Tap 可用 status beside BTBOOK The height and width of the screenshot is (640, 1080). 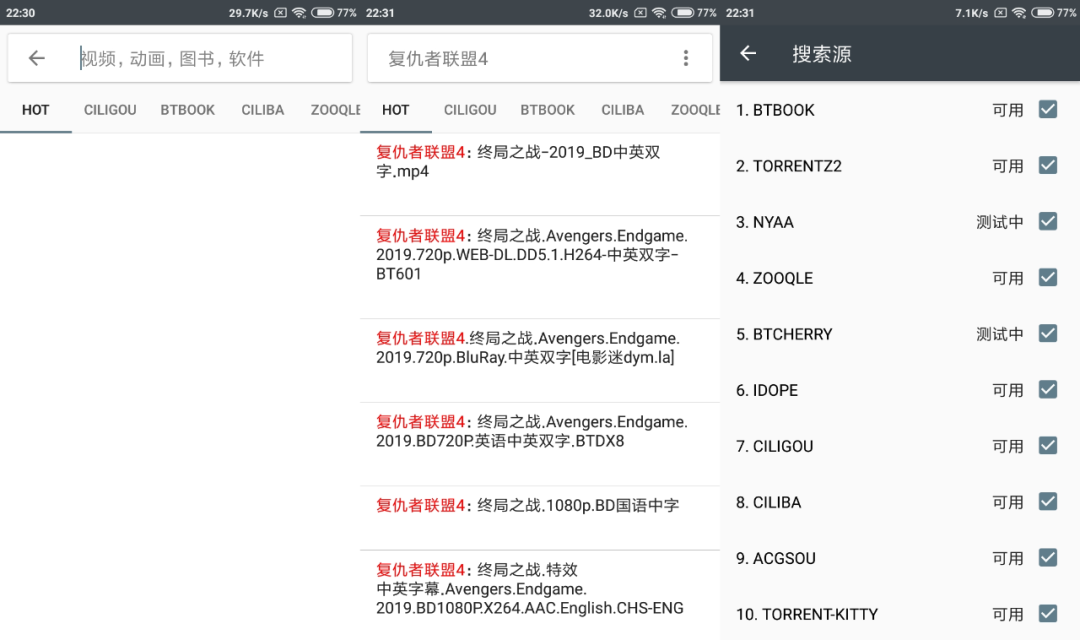click(x=1008, y=110)
